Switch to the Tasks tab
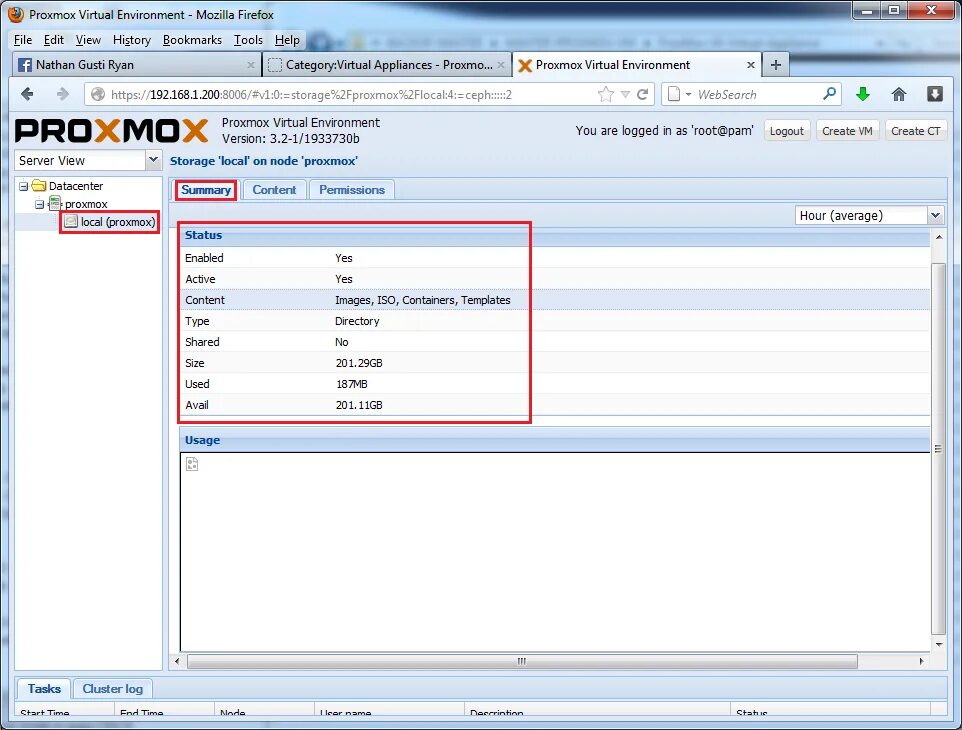 click(44, 689)
